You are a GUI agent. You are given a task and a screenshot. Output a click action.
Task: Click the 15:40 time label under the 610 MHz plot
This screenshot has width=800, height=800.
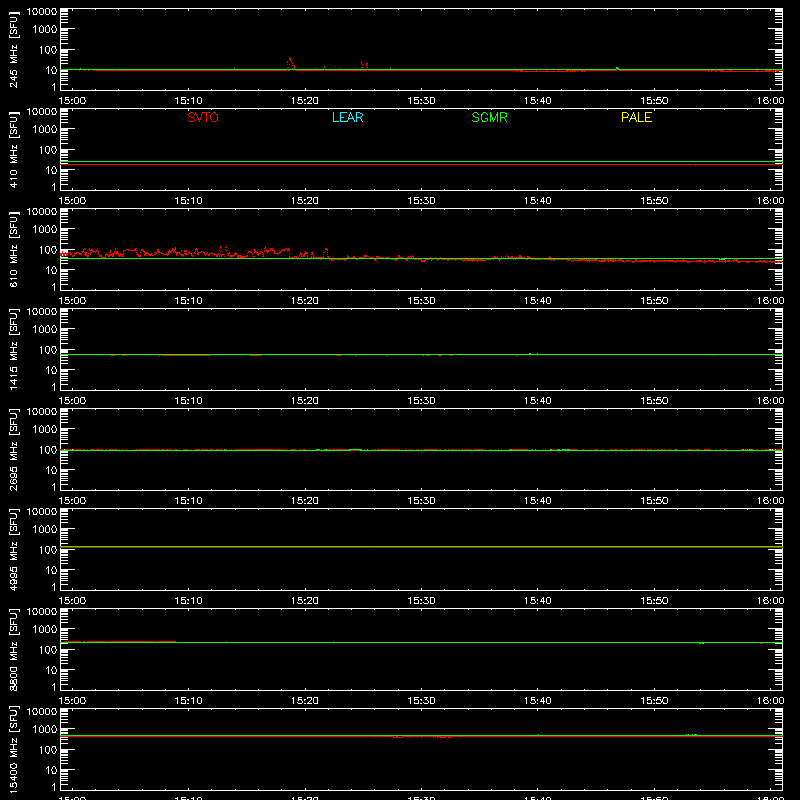[x=538, y=301]
